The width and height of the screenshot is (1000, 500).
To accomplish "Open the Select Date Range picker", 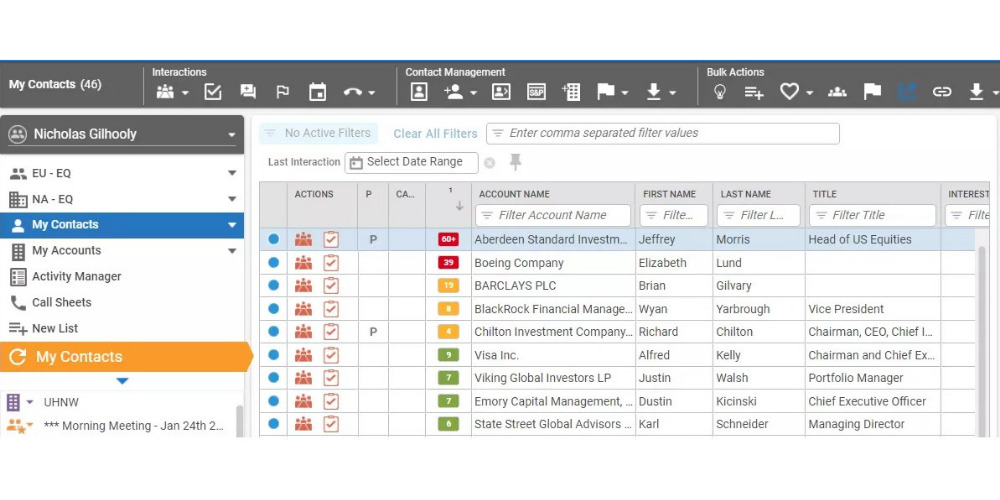I will click(412, 162).
